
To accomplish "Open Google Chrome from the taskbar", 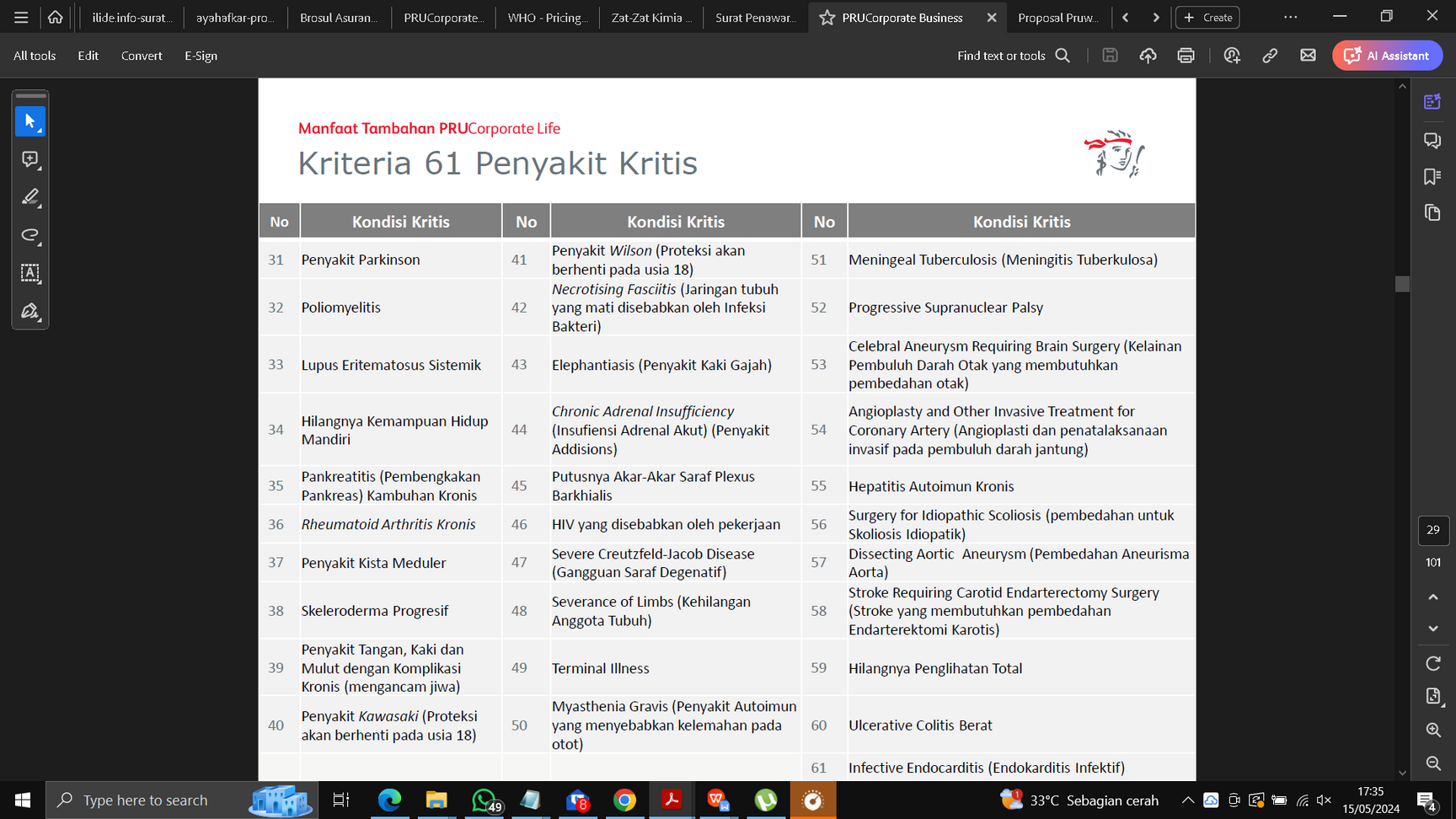I will [624, 800].
